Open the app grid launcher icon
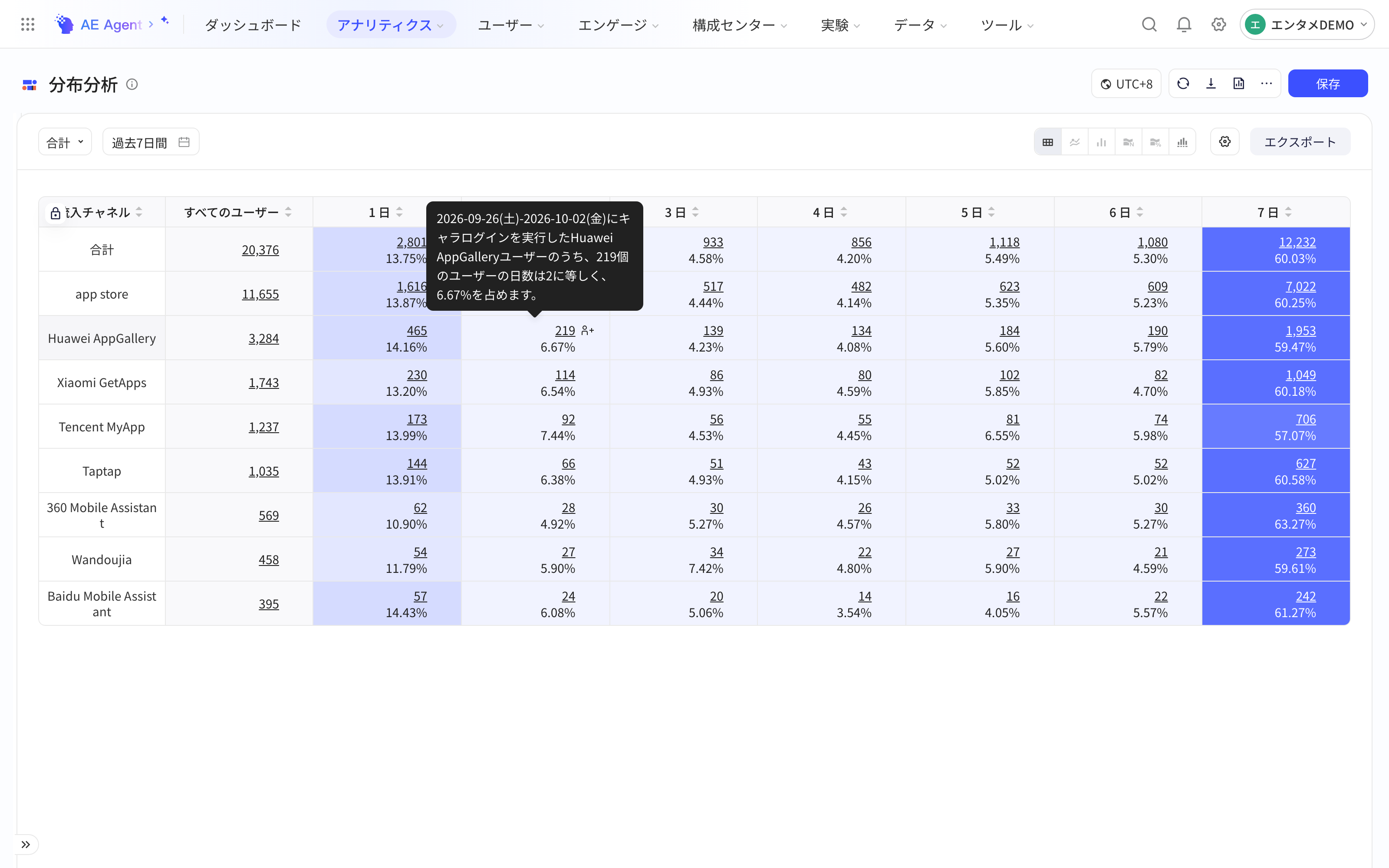 coord(27,25)
